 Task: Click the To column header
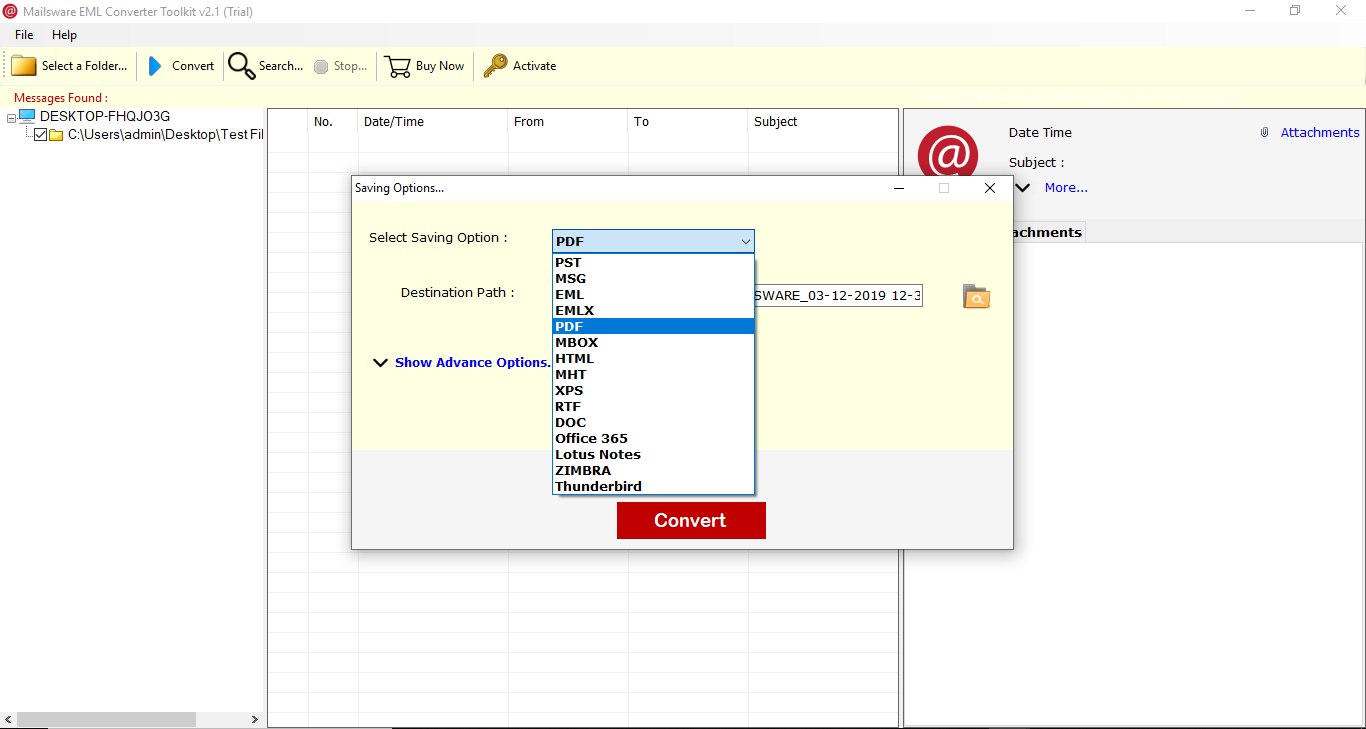click(688, 122)
